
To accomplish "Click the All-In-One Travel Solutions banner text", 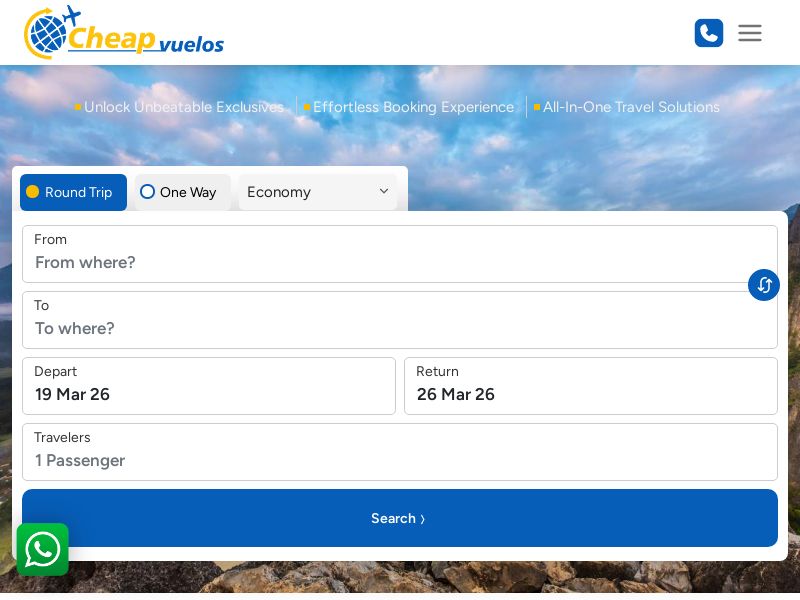I will pyautogui.click(x=631, y=107).
